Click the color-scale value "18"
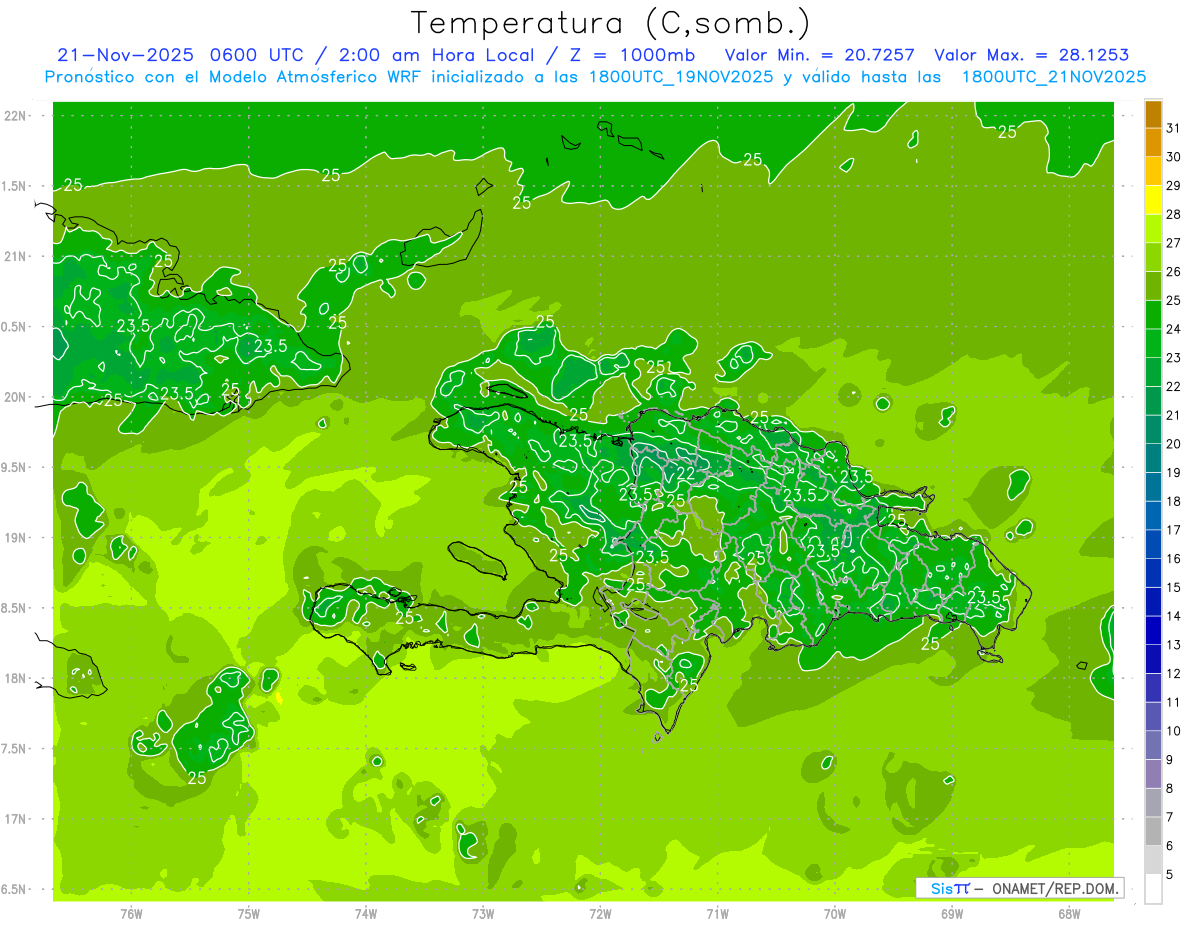 pos(1174,502)
